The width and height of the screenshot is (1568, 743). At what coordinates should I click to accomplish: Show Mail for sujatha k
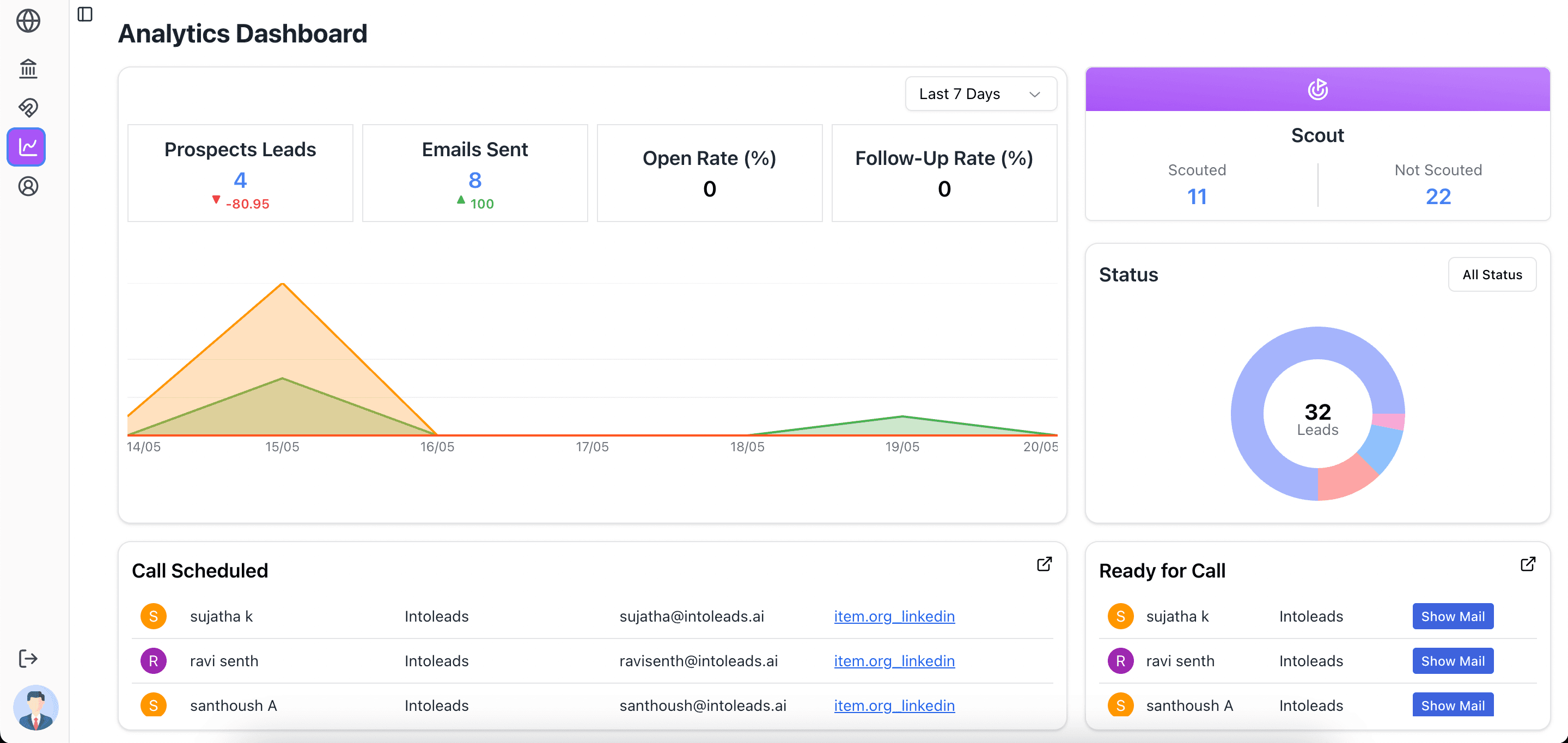(1453, 616)
